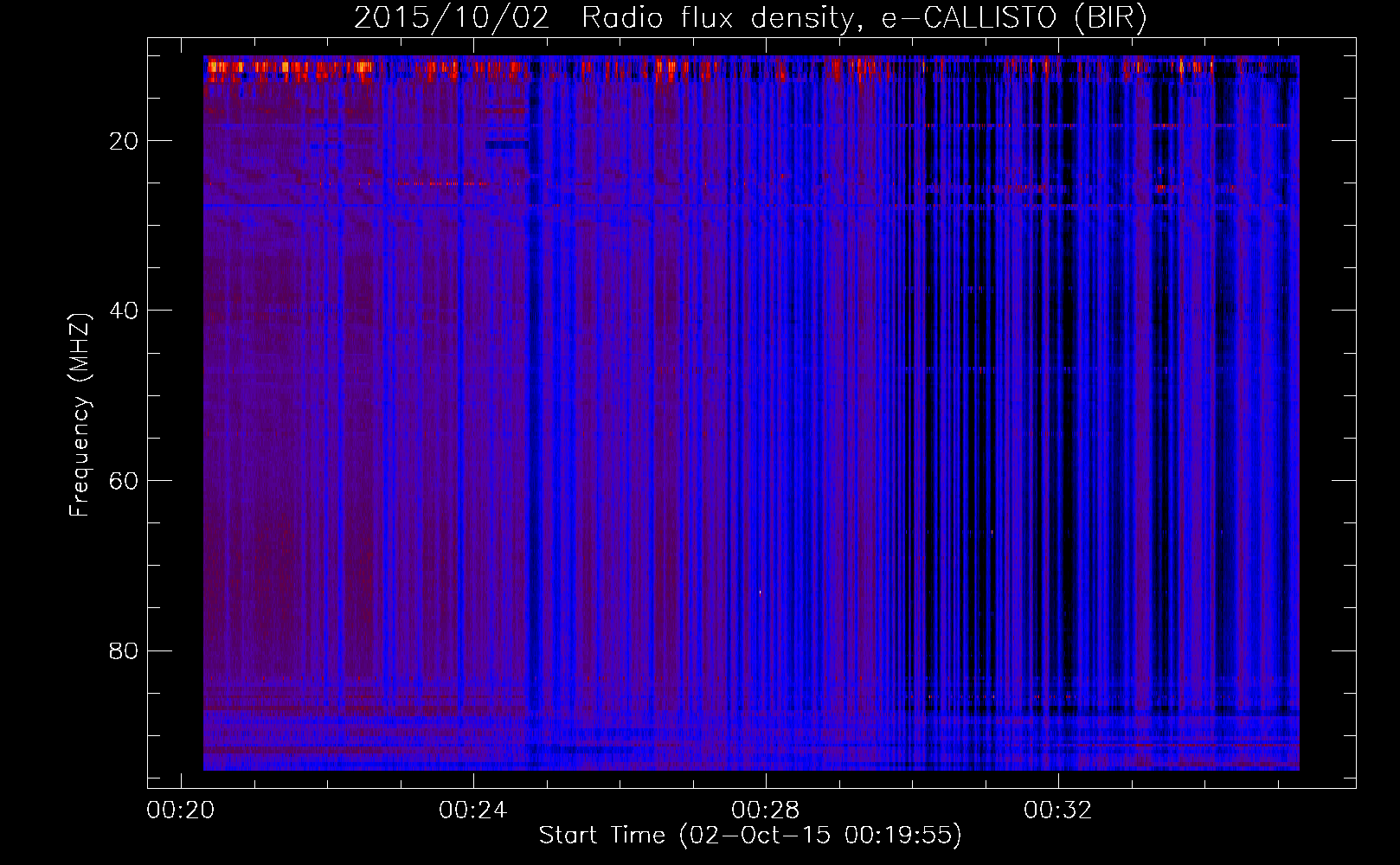Click the 00:32 time tick label
1400x865 pixels.
pos(1057,811)
